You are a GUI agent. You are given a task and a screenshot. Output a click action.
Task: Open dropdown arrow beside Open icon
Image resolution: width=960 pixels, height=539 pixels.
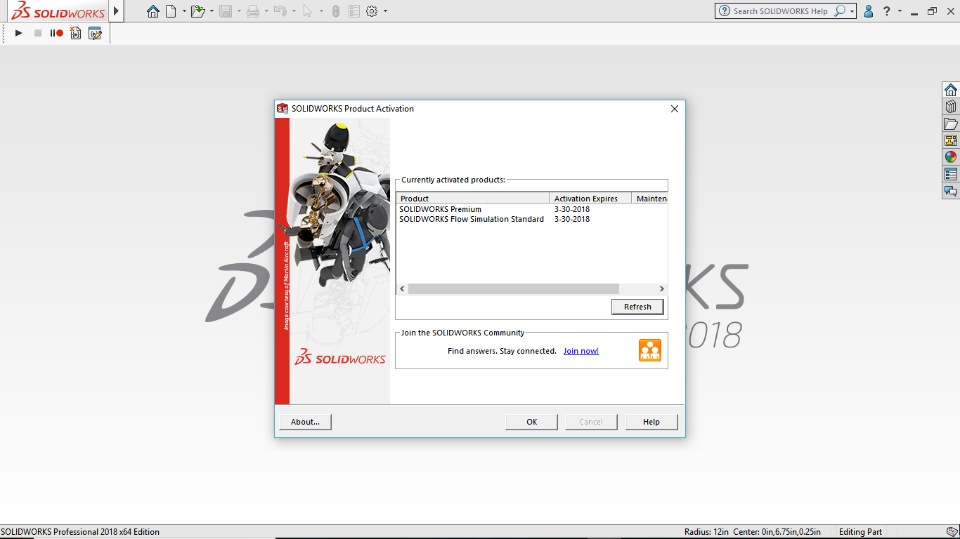coord(212,11)
